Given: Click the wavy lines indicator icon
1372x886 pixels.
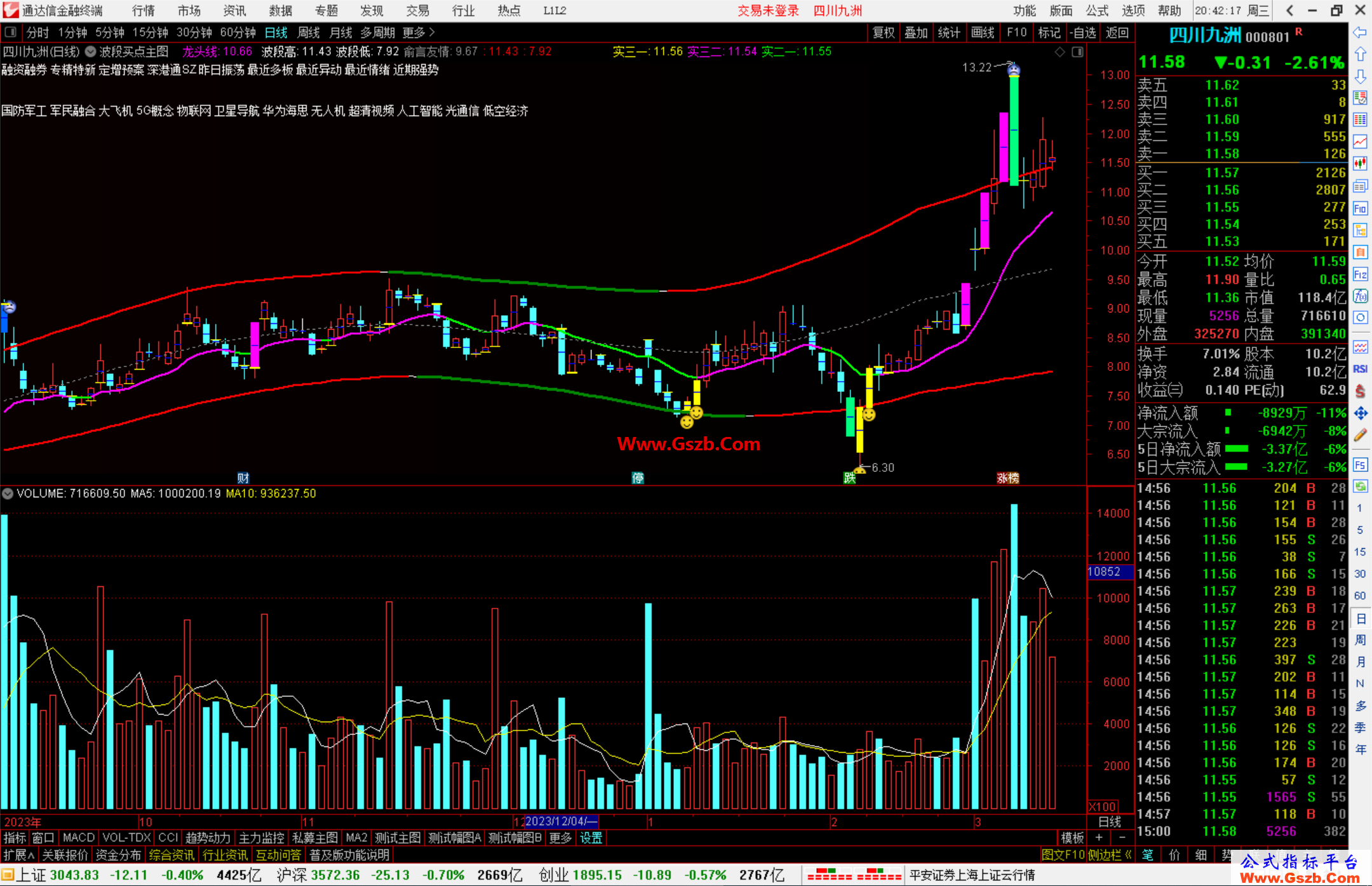Looking at the screenshot, I should point(1360,347).
